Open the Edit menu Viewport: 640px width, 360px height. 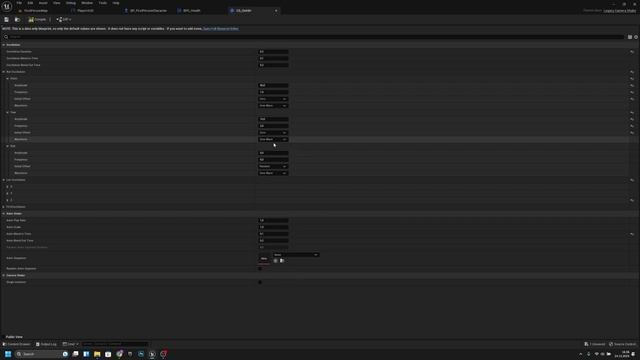coord(30,3)
